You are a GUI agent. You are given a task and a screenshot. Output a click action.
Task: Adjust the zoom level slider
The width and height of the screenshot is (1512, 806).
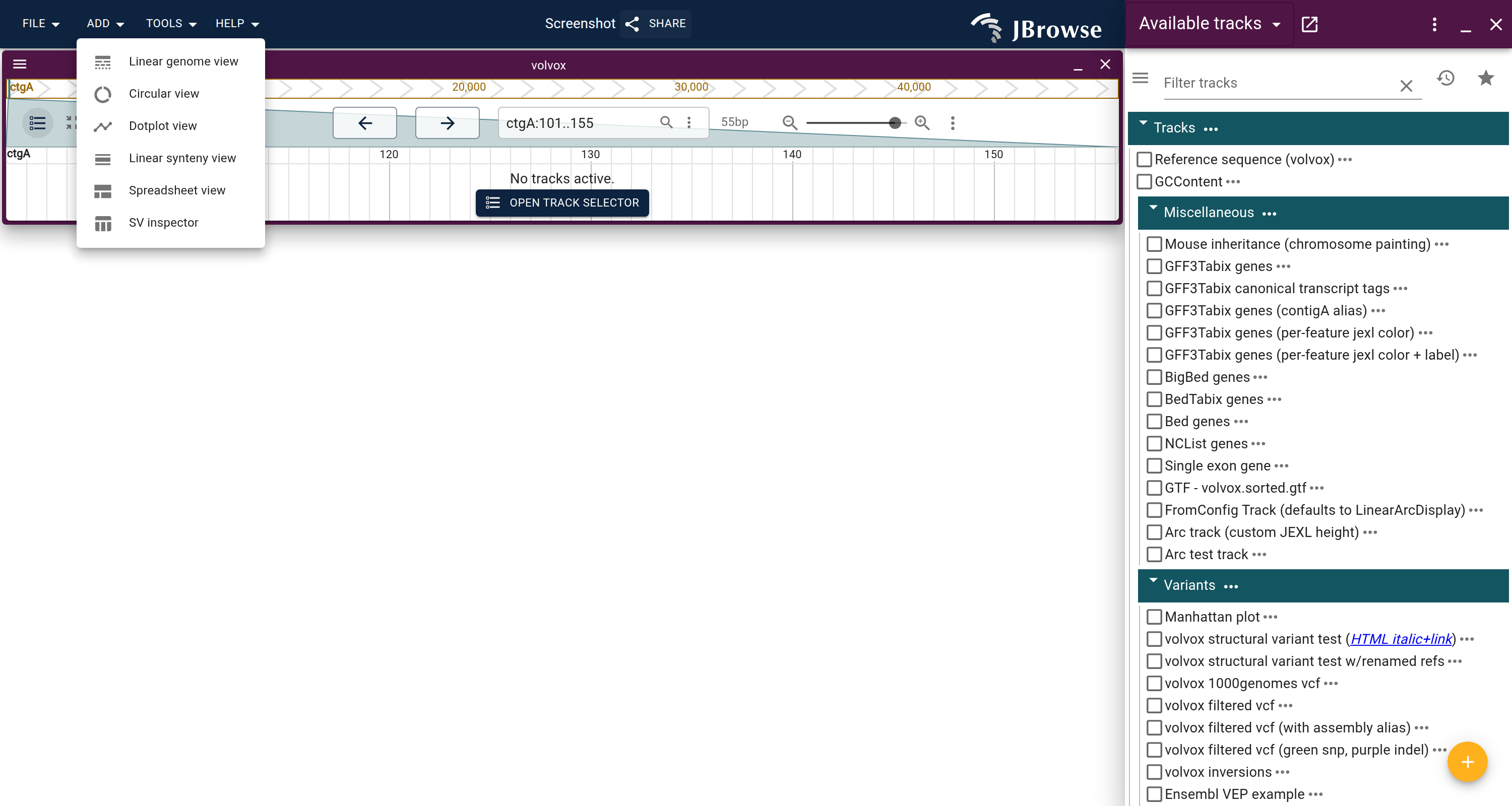point(856,122)
